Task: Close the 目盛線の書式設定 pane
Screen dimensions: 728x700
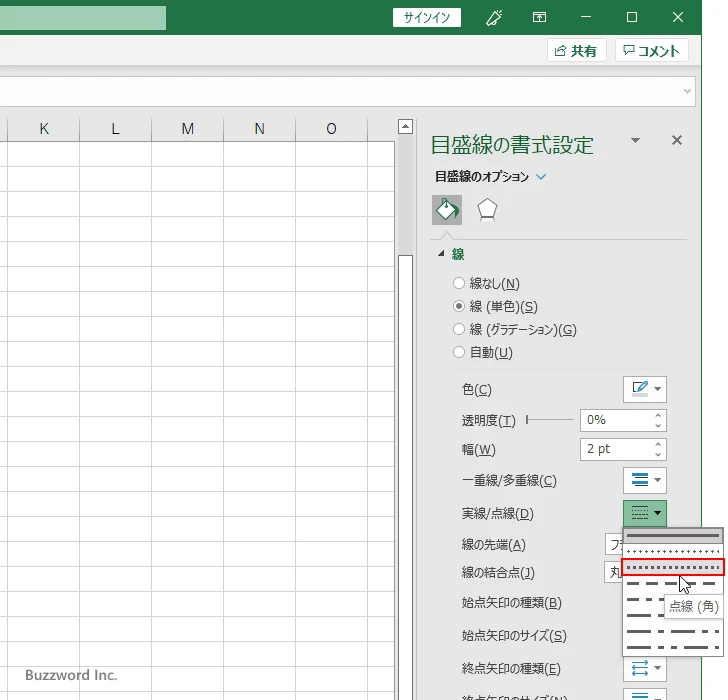Action: coord(677,140)
